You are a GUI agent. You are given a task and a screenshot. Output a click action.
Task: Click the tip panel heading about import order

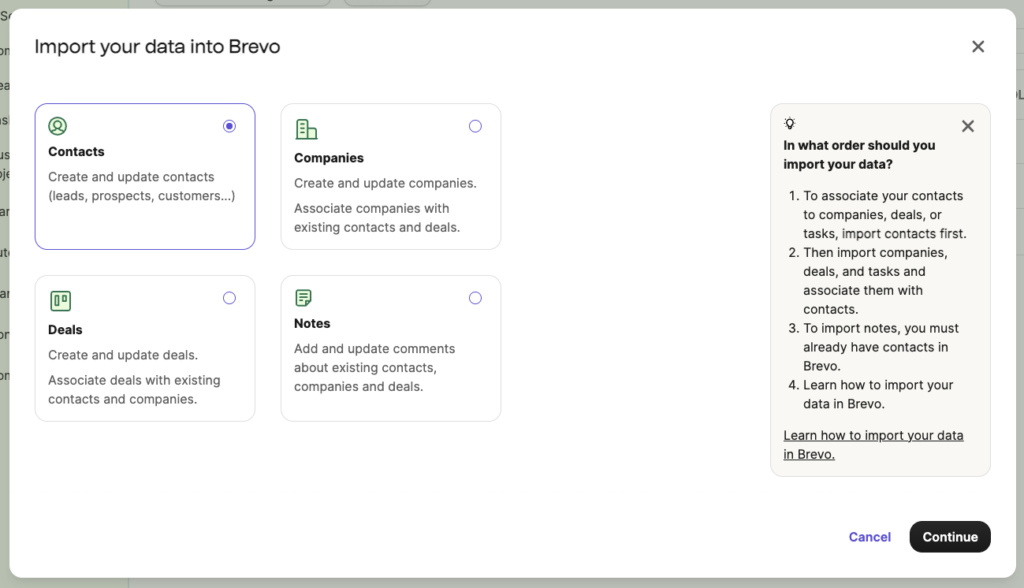(x=858, y=154)
